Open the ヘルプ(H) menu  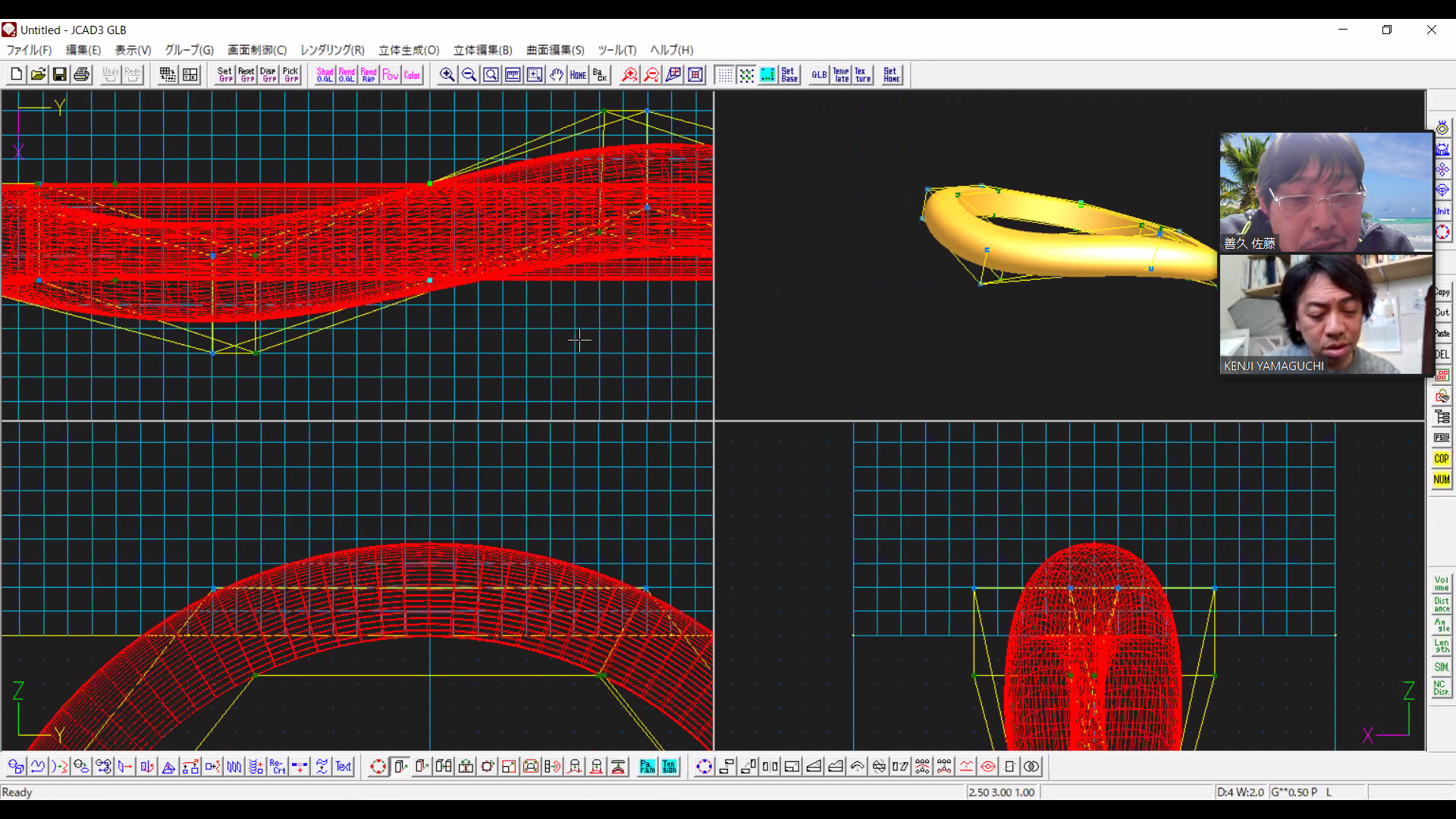(671, 50)
